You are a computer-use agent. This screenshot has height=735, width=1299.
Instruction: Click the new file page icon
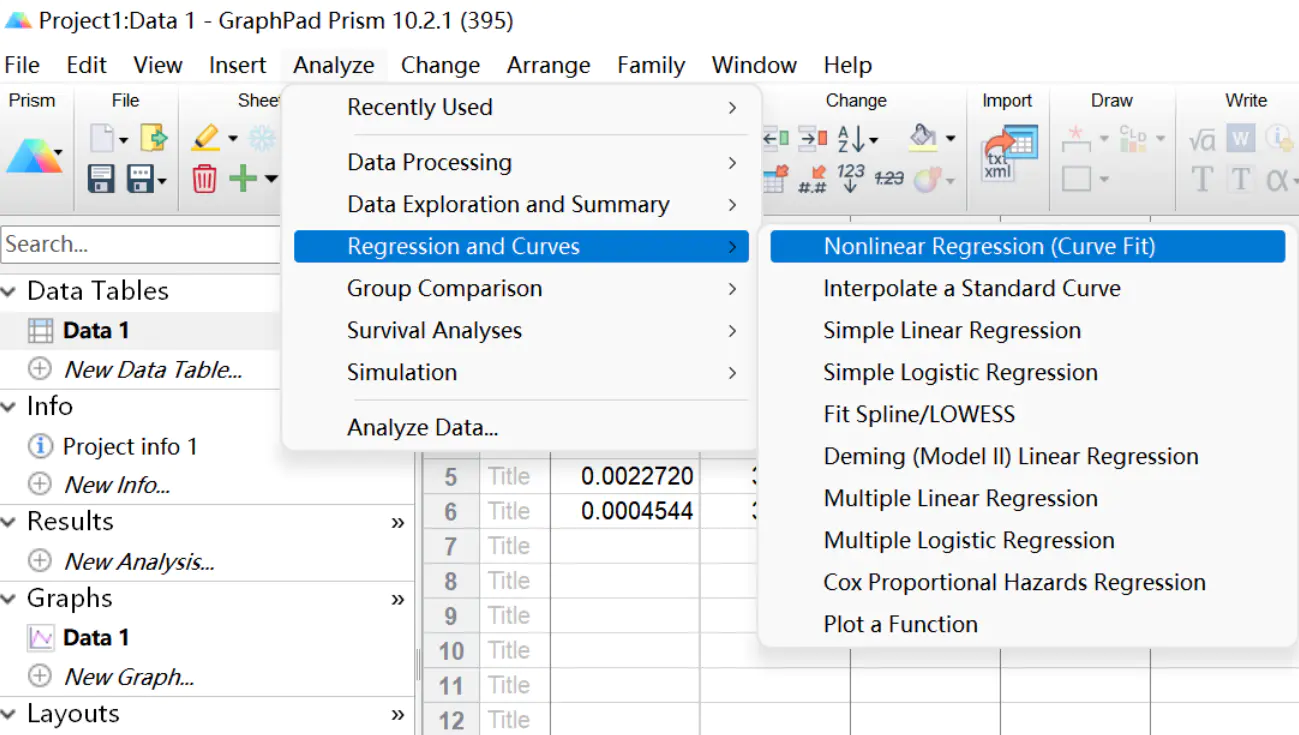[x=102, y=138]
